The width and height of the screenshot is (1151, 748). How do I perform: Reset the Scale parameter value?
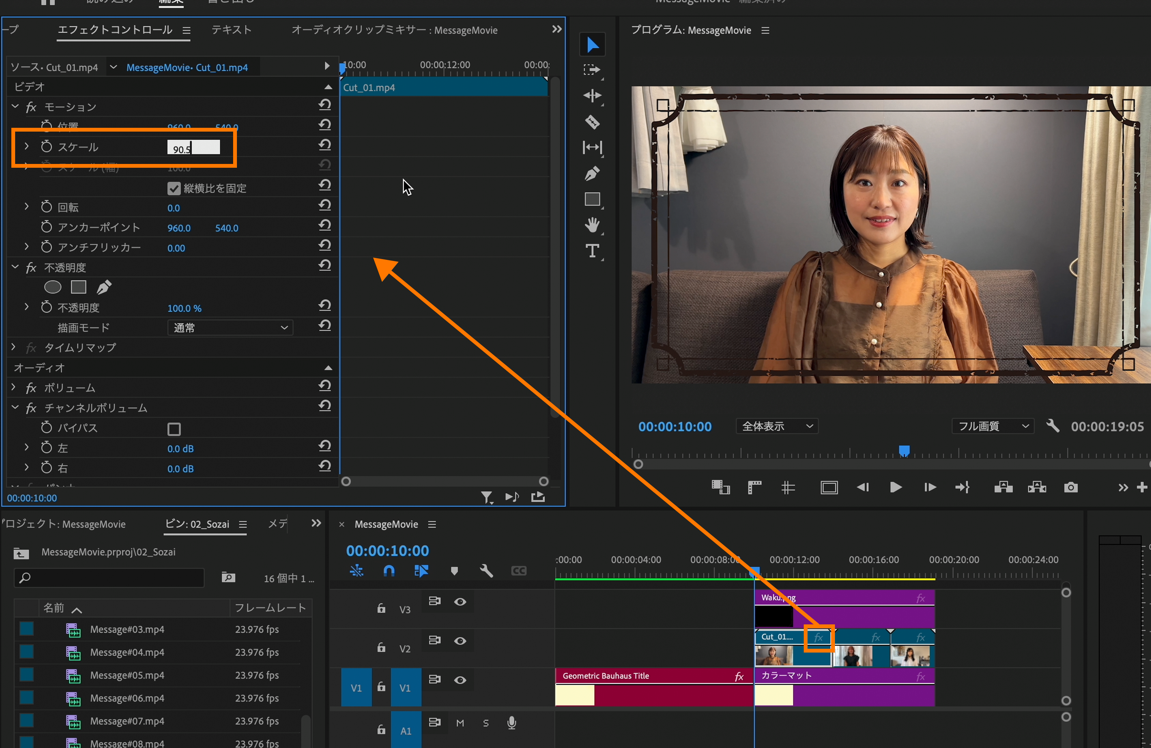tap(324, 146)
